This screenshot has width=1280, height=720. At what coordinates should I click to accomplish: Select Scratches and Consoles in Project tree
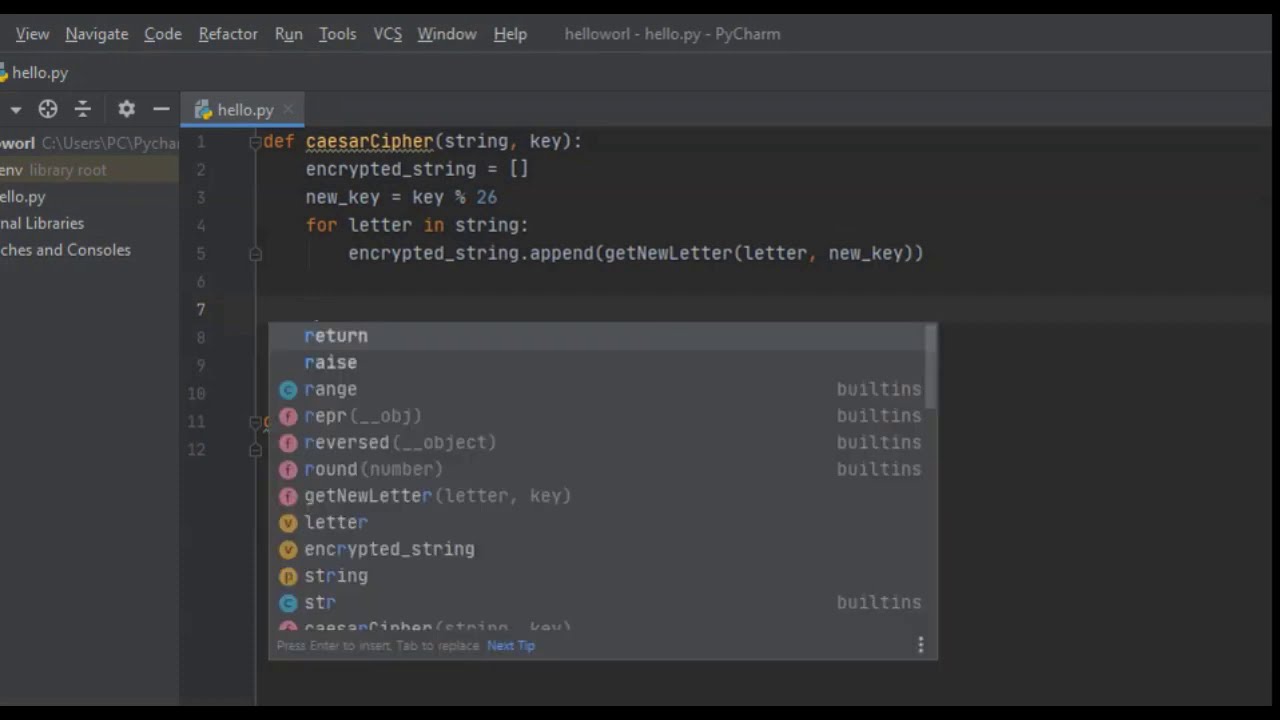tap(65, 250)
